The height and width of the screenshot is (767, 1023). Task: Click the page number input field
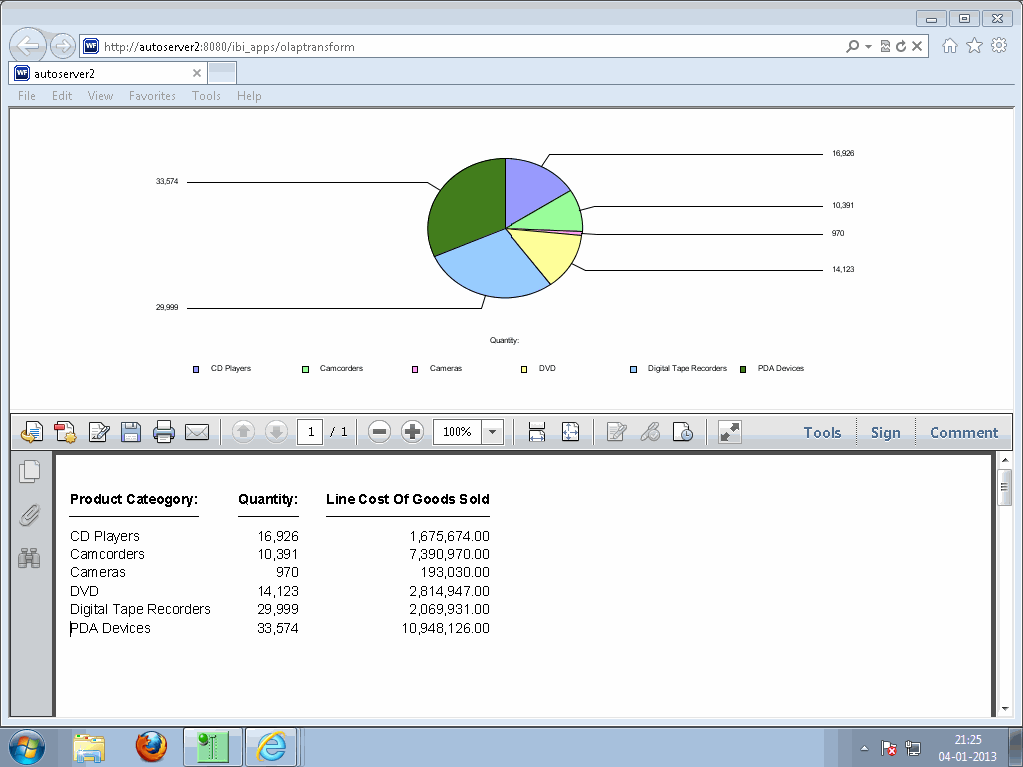point(310,432)
